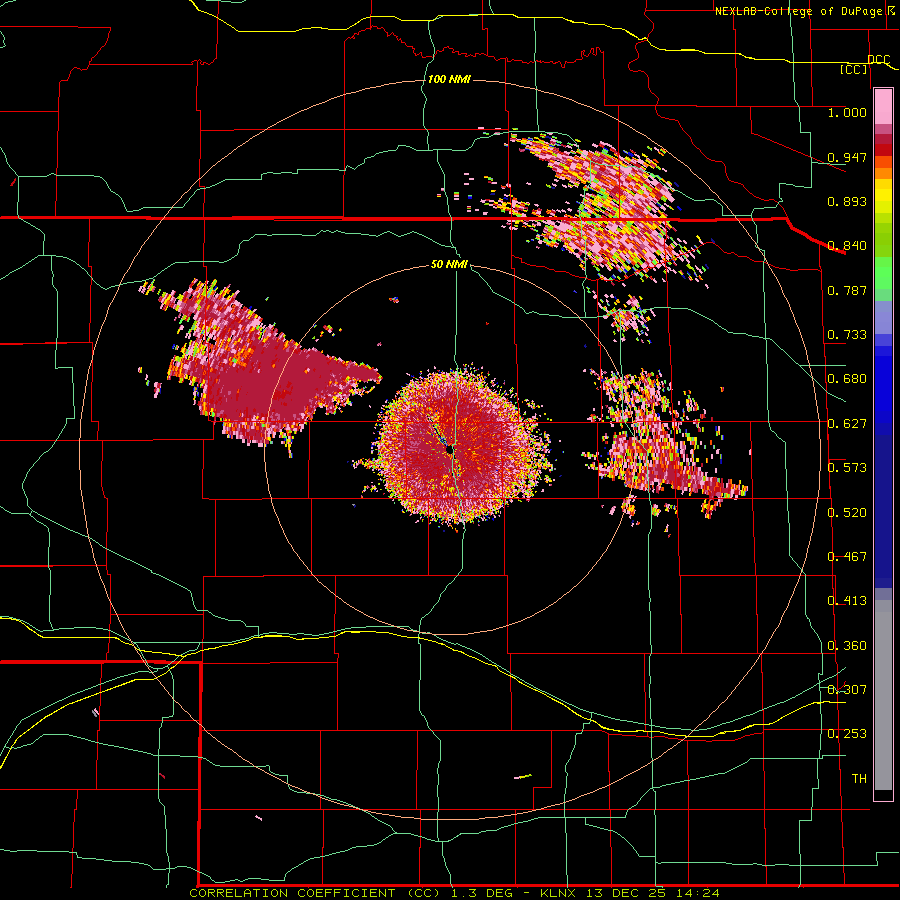The height and width of the screenshot is (900, 900).
Task: Click the 0.413 scale label
Action: pos(847,601)
